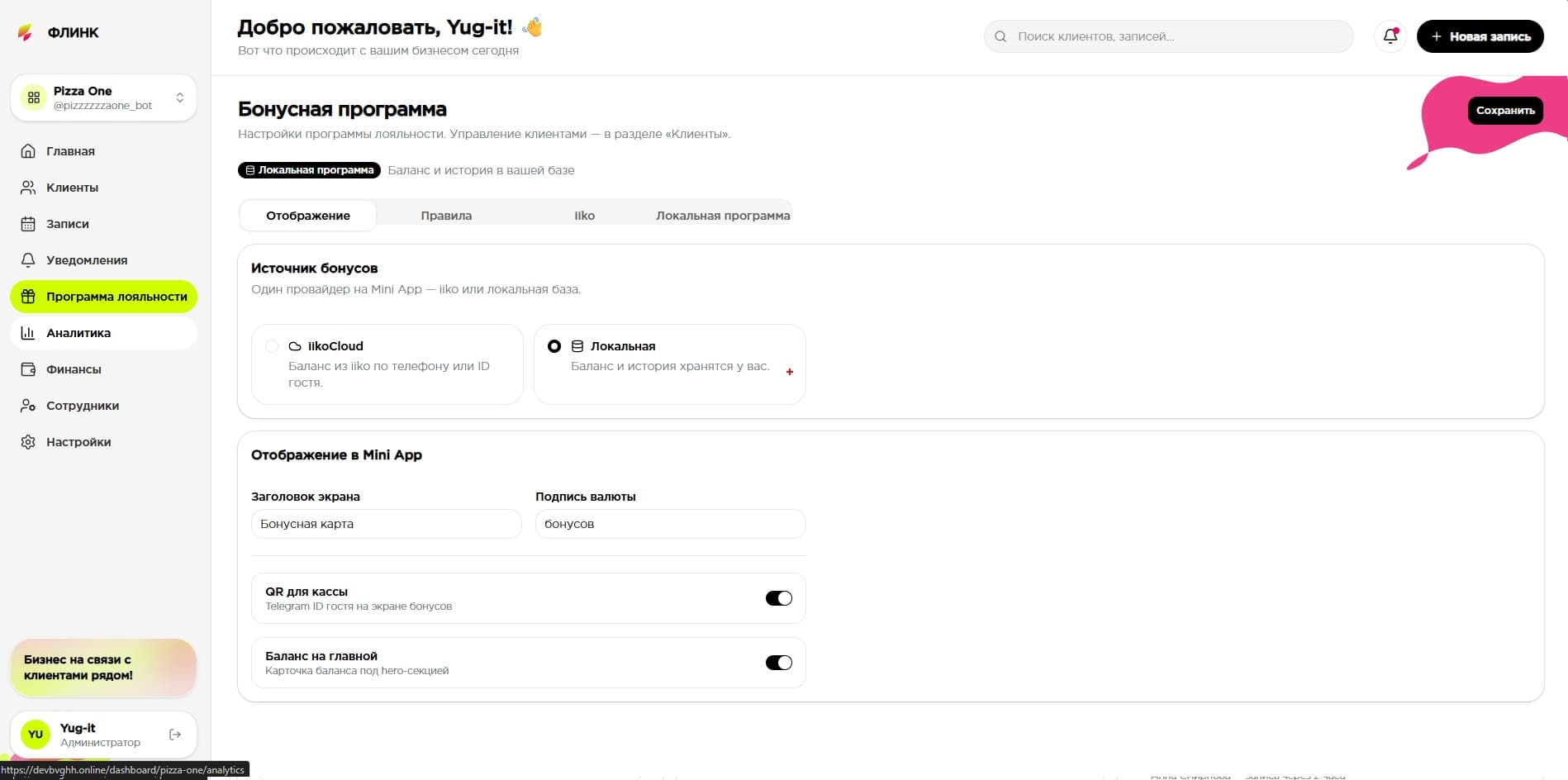Screen dimensions: 1568x780
Task: Click the Отображение в Mini App heading
Action: coord(336,455)
